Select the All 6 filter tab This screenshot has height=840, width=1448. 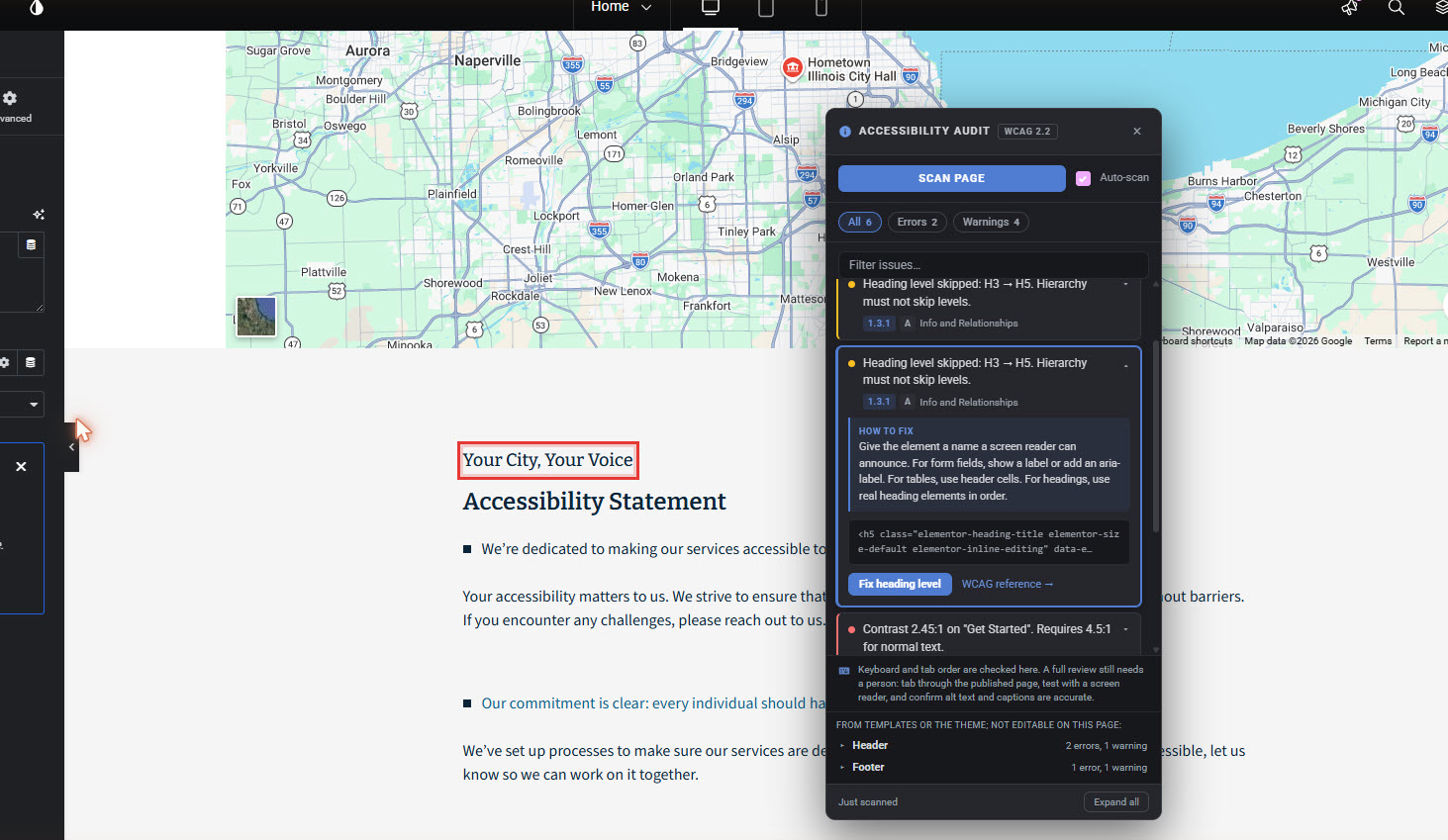point(859,222)
